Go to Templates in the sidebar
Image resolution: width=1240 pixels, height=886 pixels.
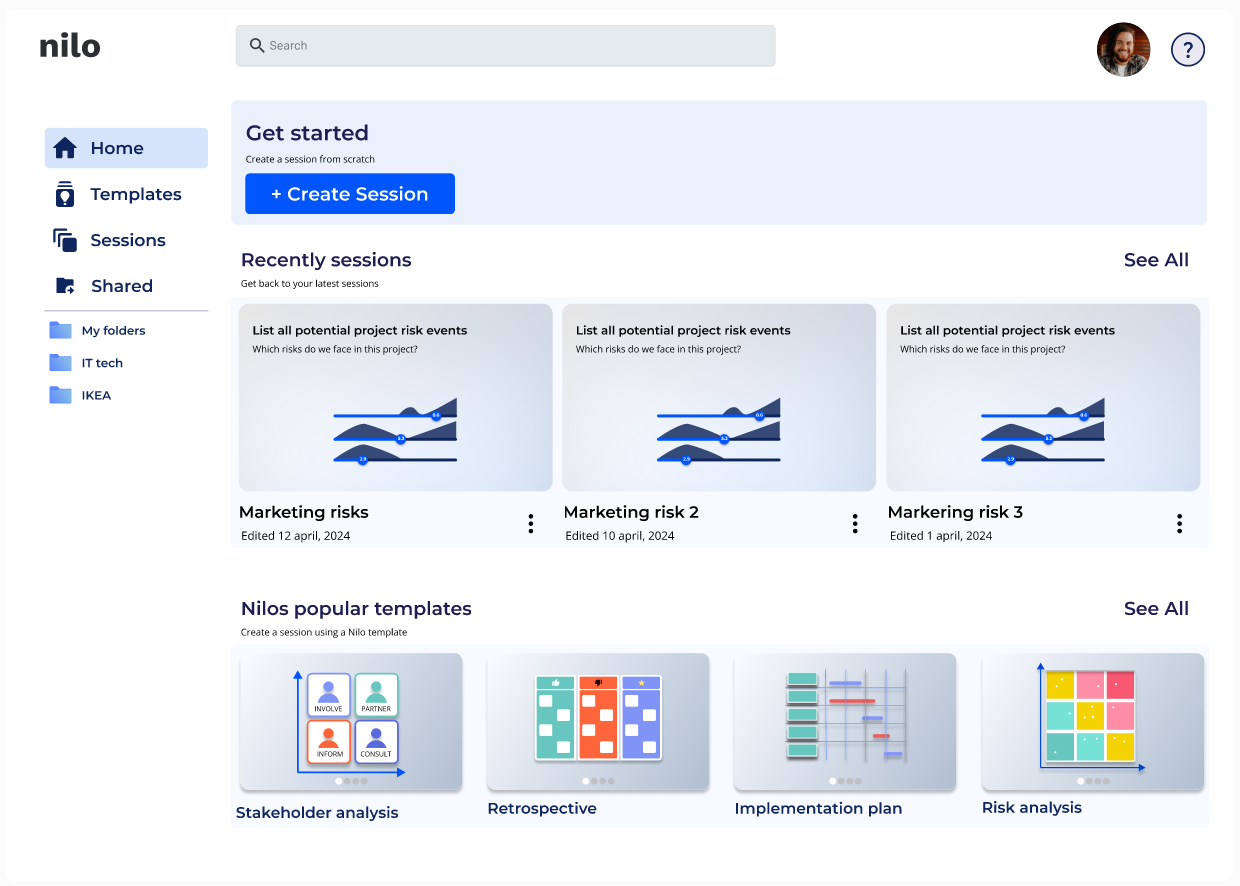tap(135, 194)
